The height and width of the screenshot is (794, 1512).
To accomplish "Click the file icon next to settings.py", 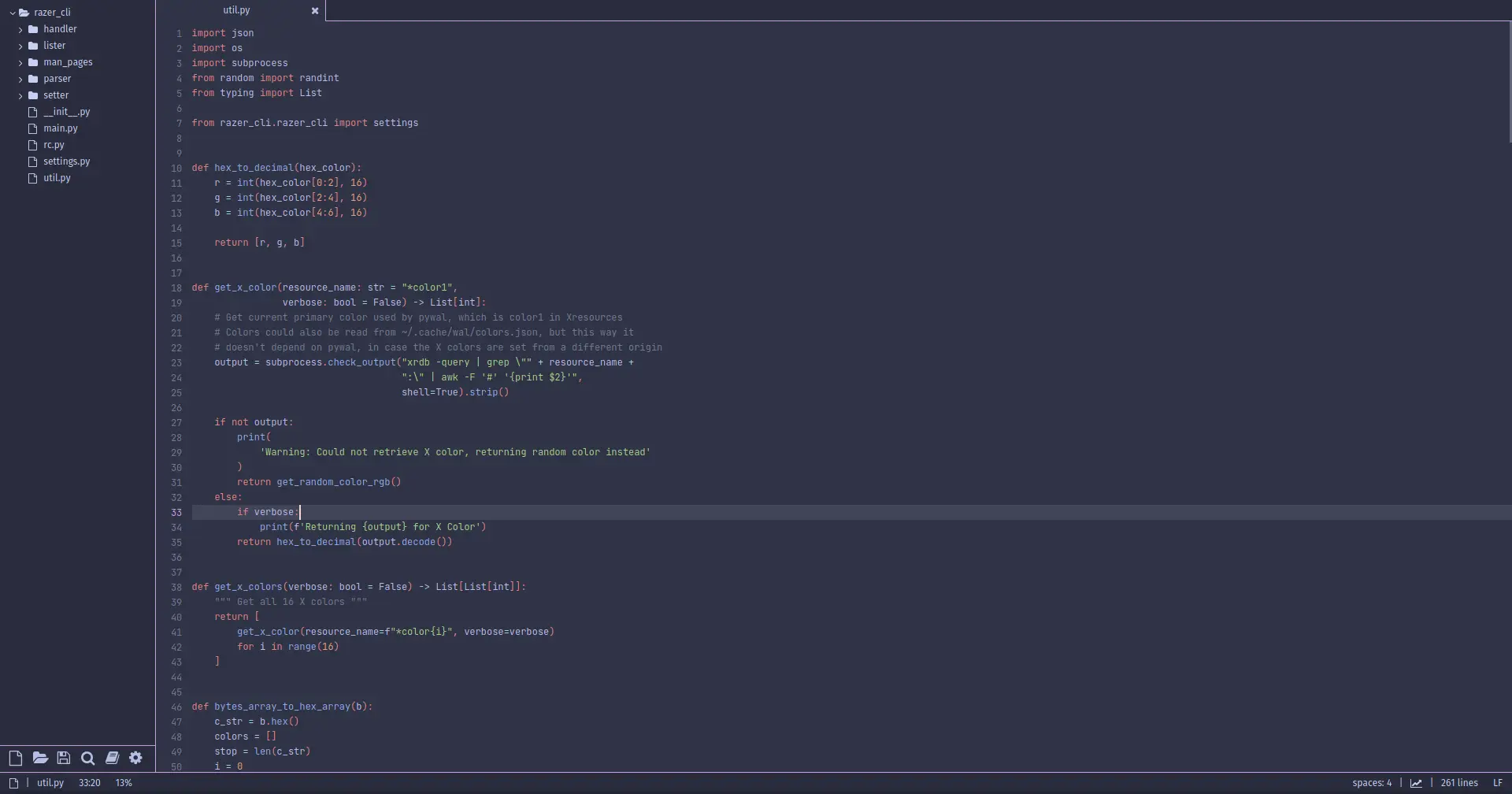I will (x=32, y=161).
